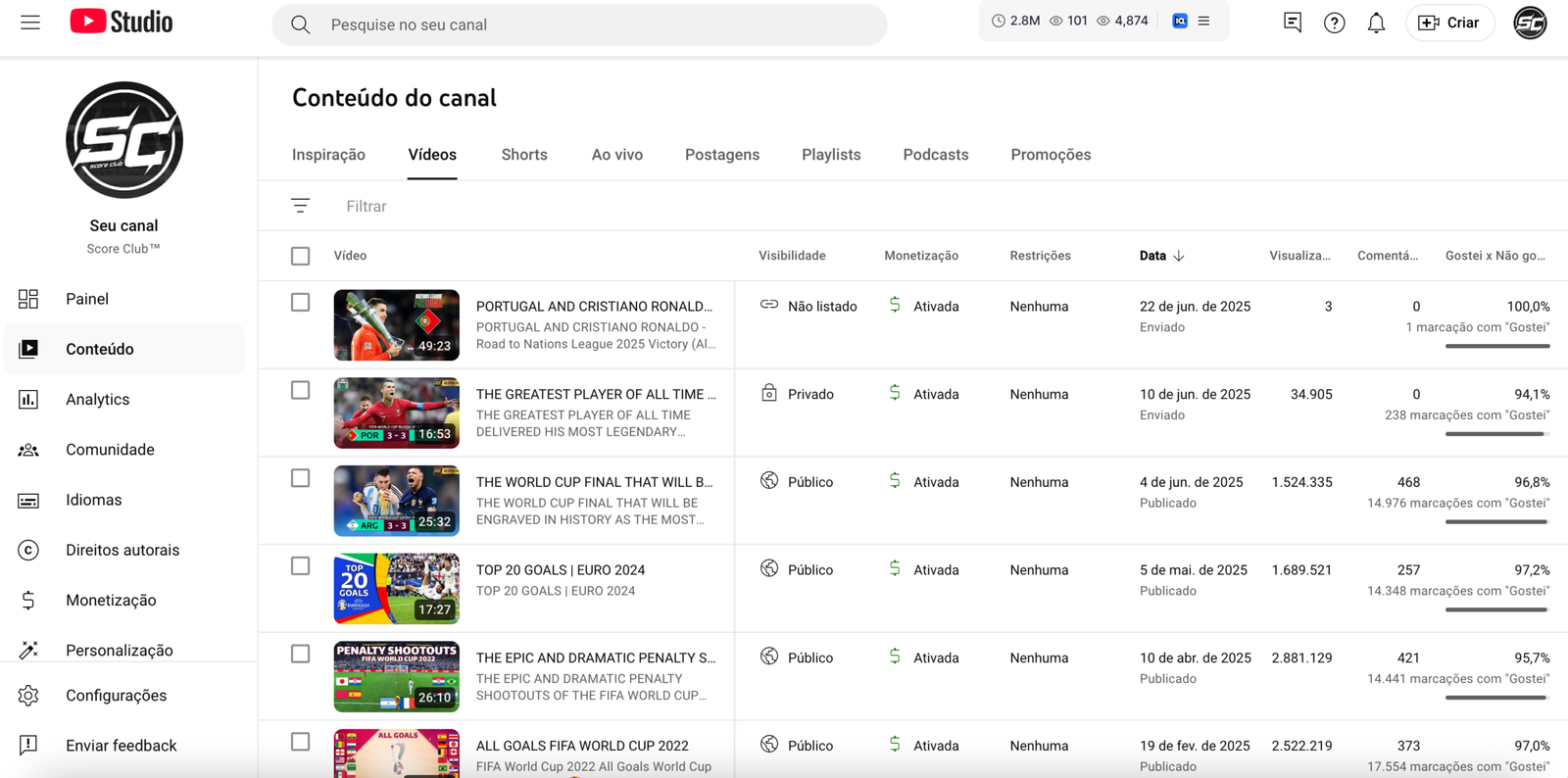Select the TOP 20 GOALS EURO 2024 checkbox

point(301,566)
